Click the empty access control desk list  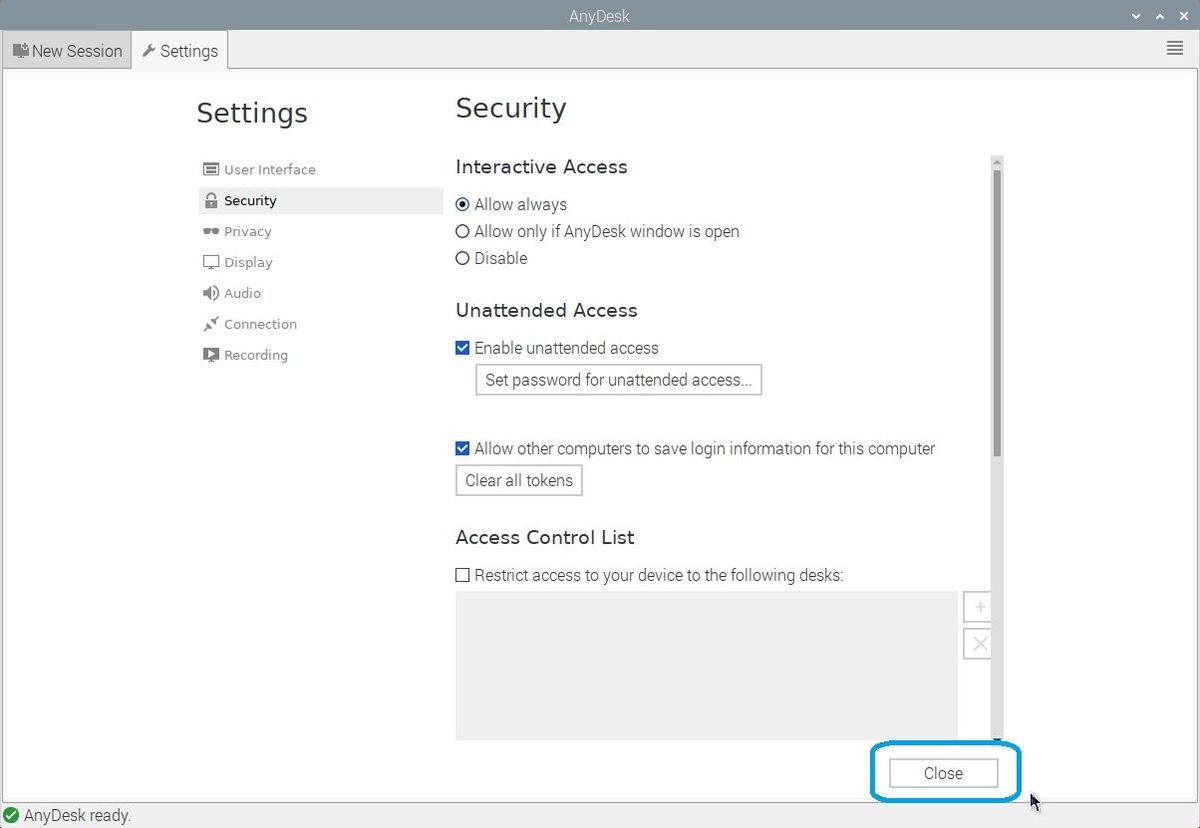click(706, 665)
